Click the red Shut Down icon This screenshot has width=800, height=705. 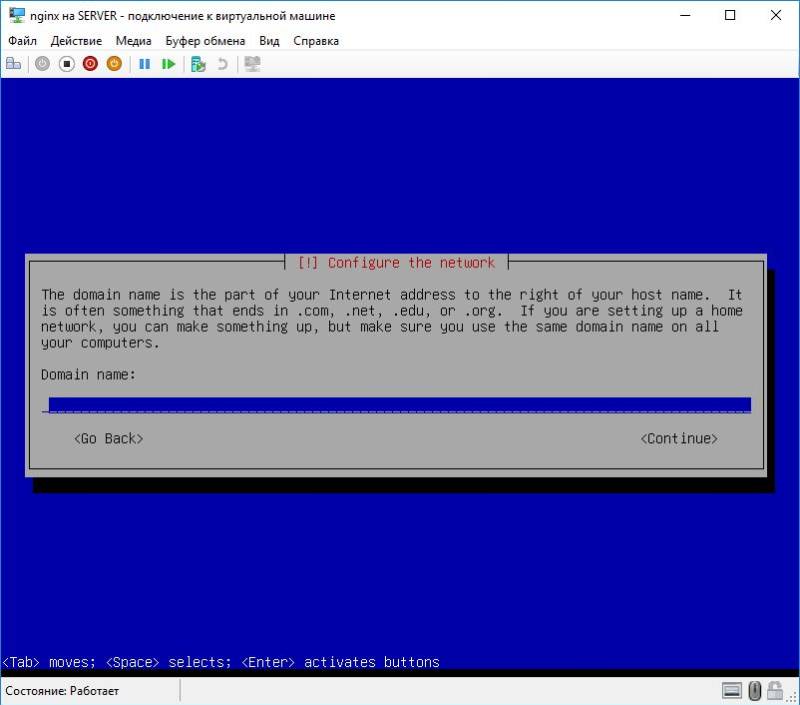click(x=90, y=63)
